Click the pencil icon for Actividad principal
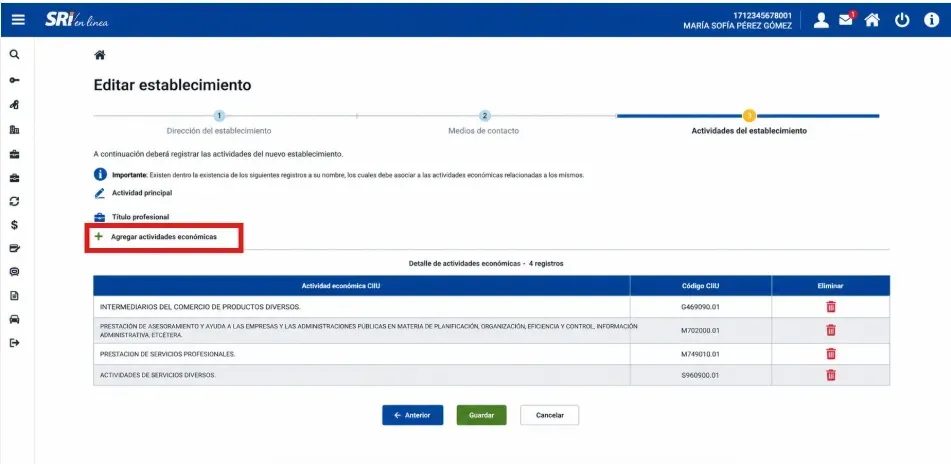The width and height of the screenshot is (951, 464). click(99, 193)
